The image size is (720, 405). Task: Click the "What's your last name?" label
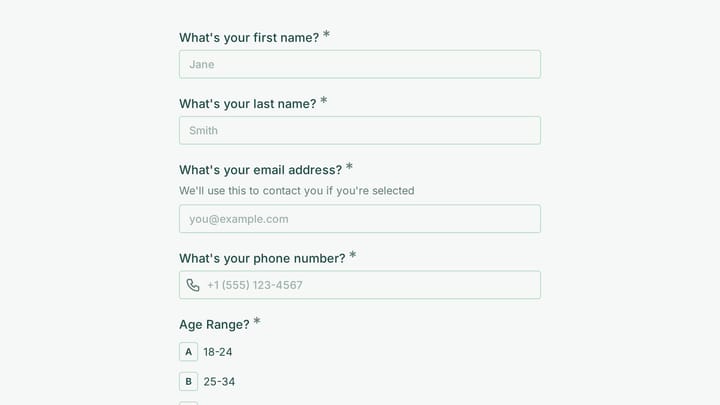tap(248, 104)
